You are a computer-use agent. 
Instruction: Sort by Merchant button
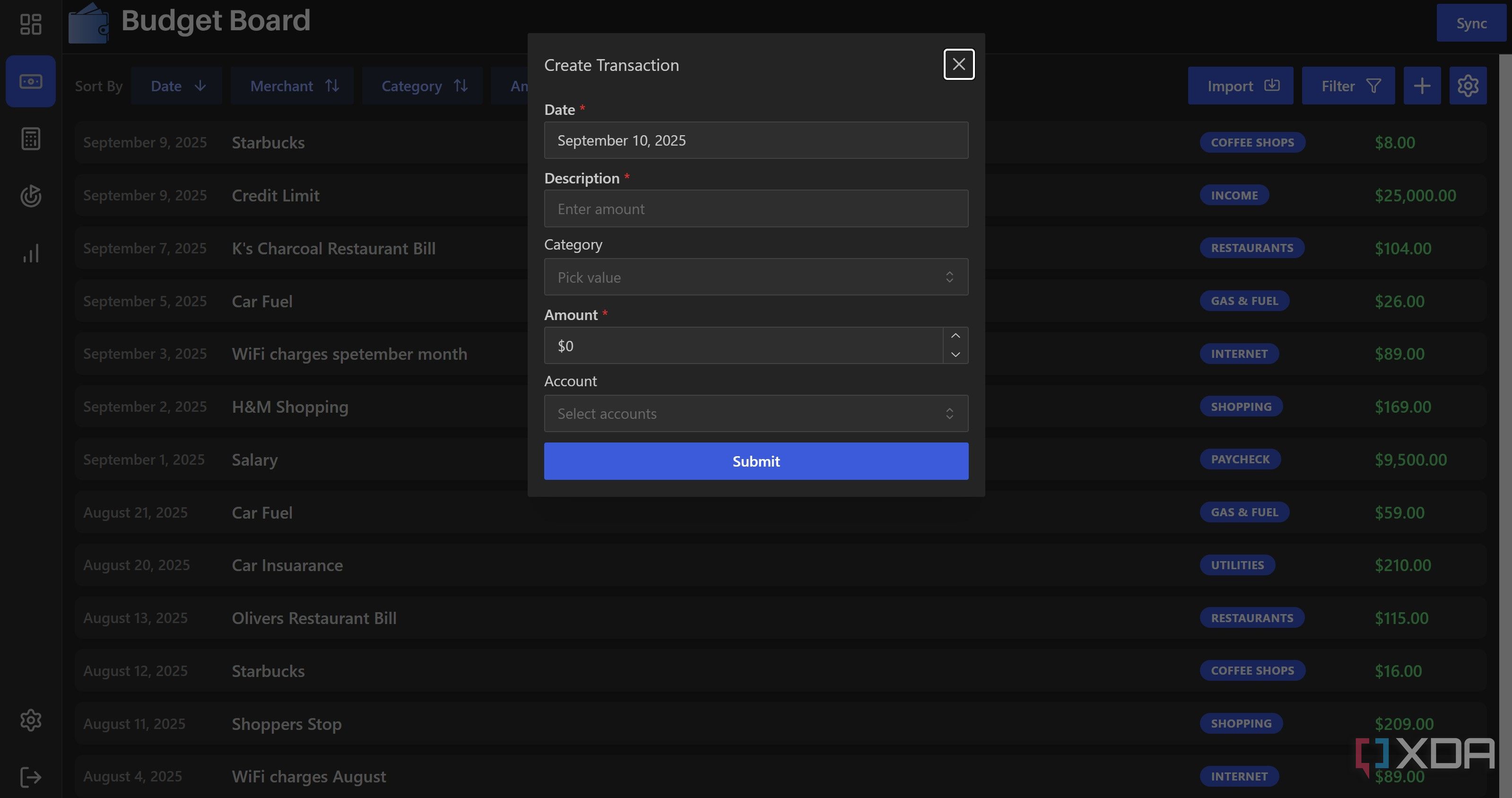click(292, 86)
